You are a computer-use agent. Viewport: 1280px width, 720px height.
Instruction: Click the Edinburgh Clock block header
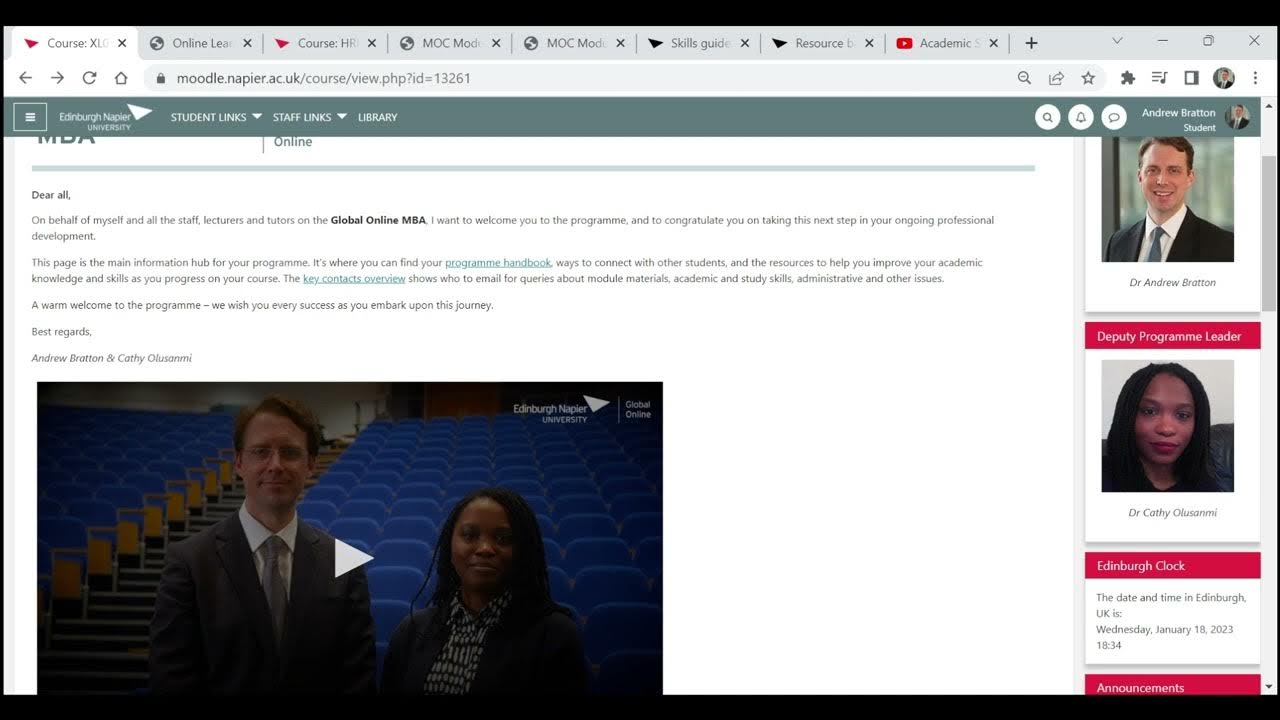pyautogui.click(x=1172, y=565)
